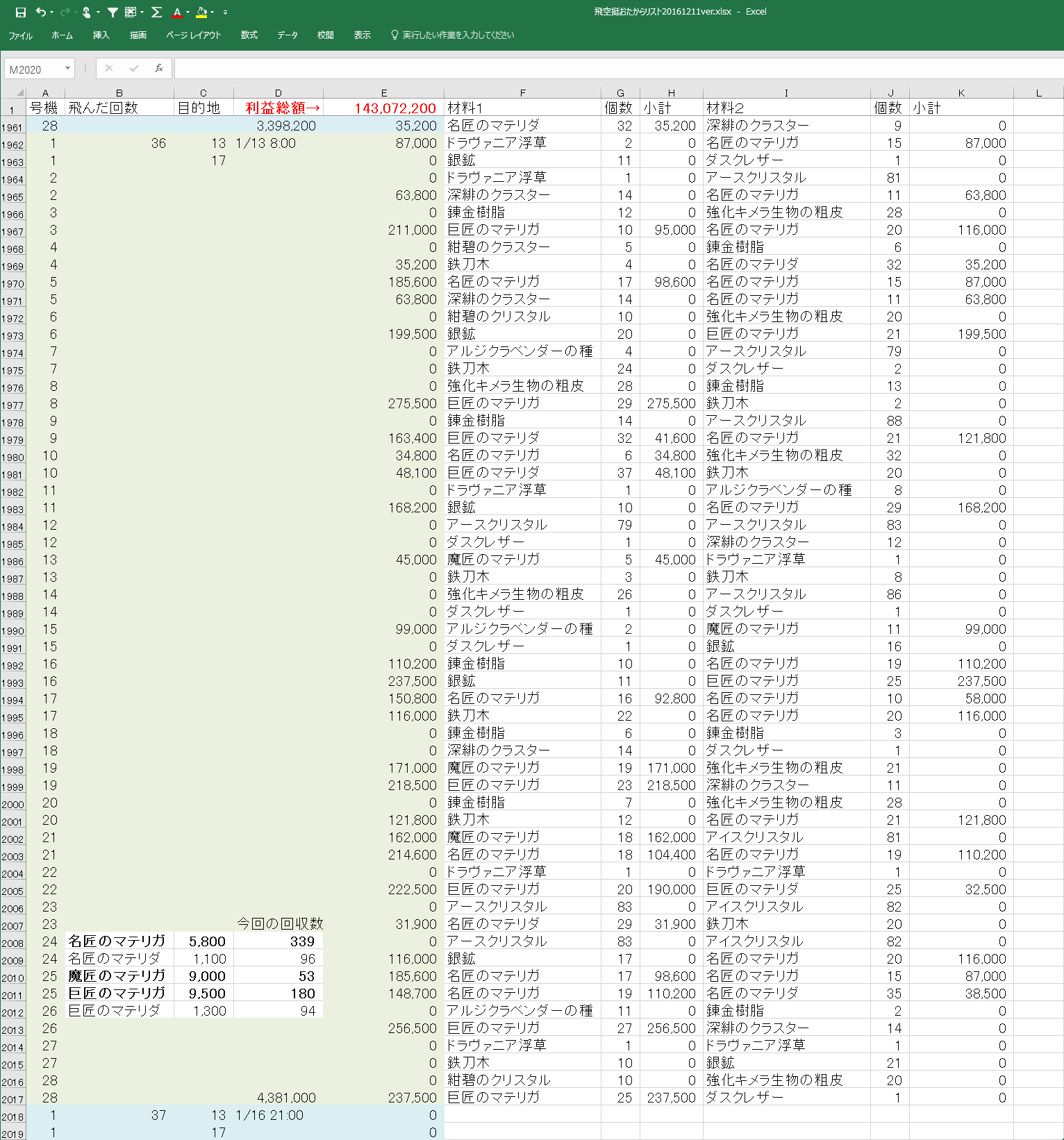Viewport: 1064px width, 1140px height.
Task: Select row 1990 header
Action: click(x=13, y=630)
